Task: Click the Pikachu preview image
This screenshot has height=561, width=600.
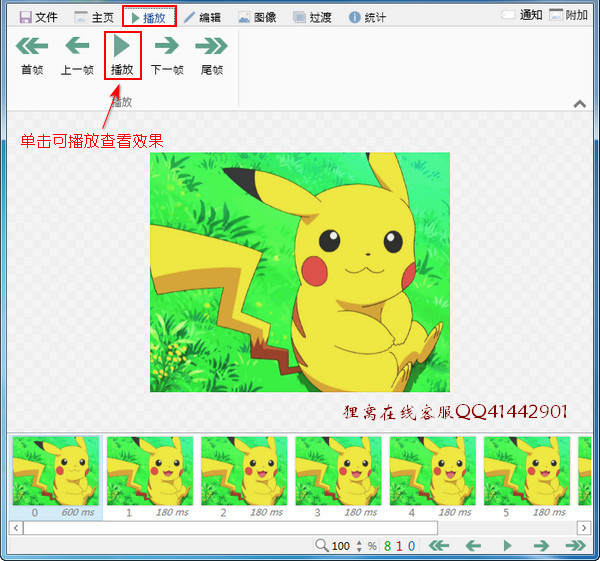Action: point(300,272)
